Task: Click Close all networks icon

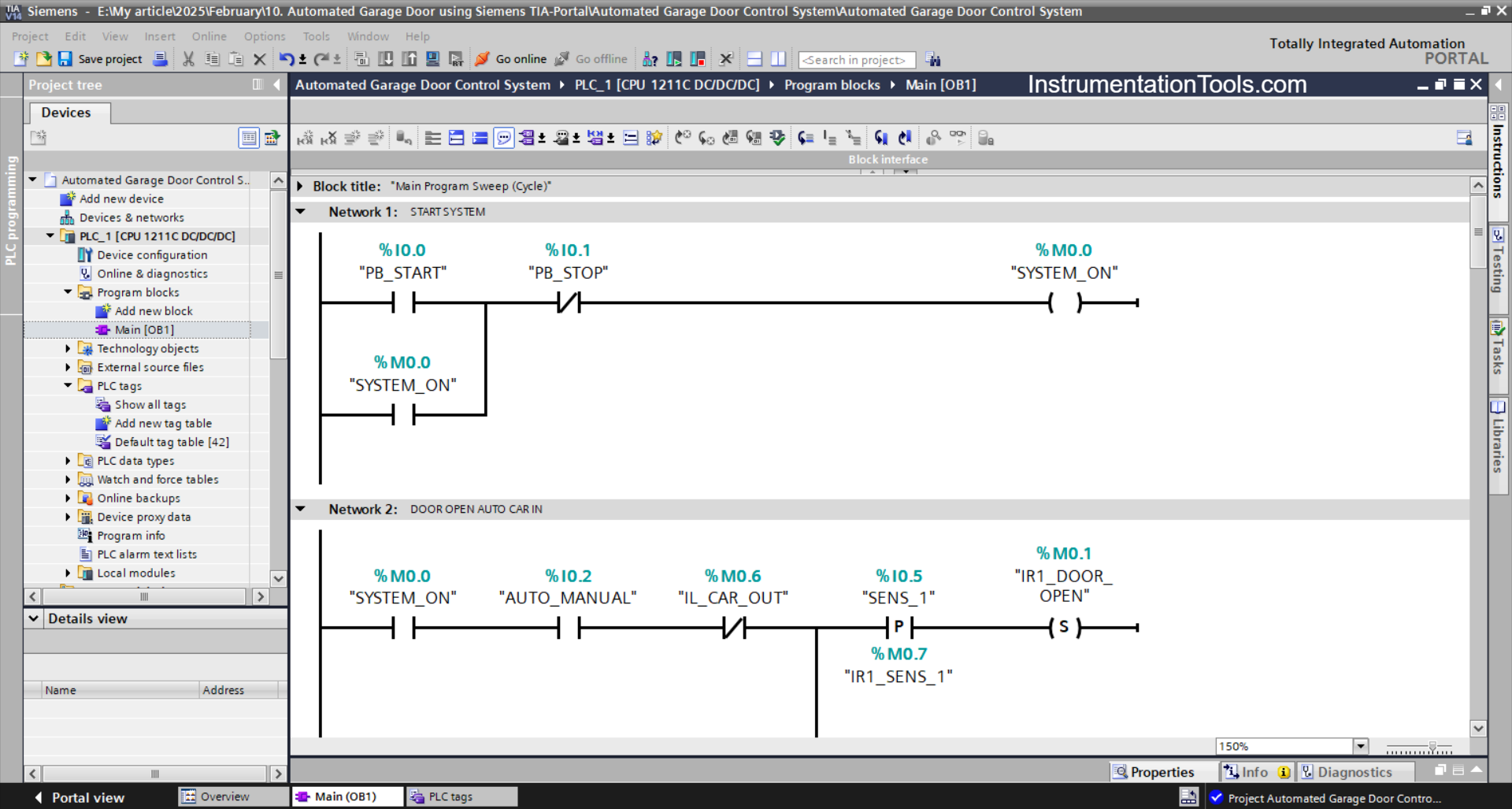Action: pos(480,138)
